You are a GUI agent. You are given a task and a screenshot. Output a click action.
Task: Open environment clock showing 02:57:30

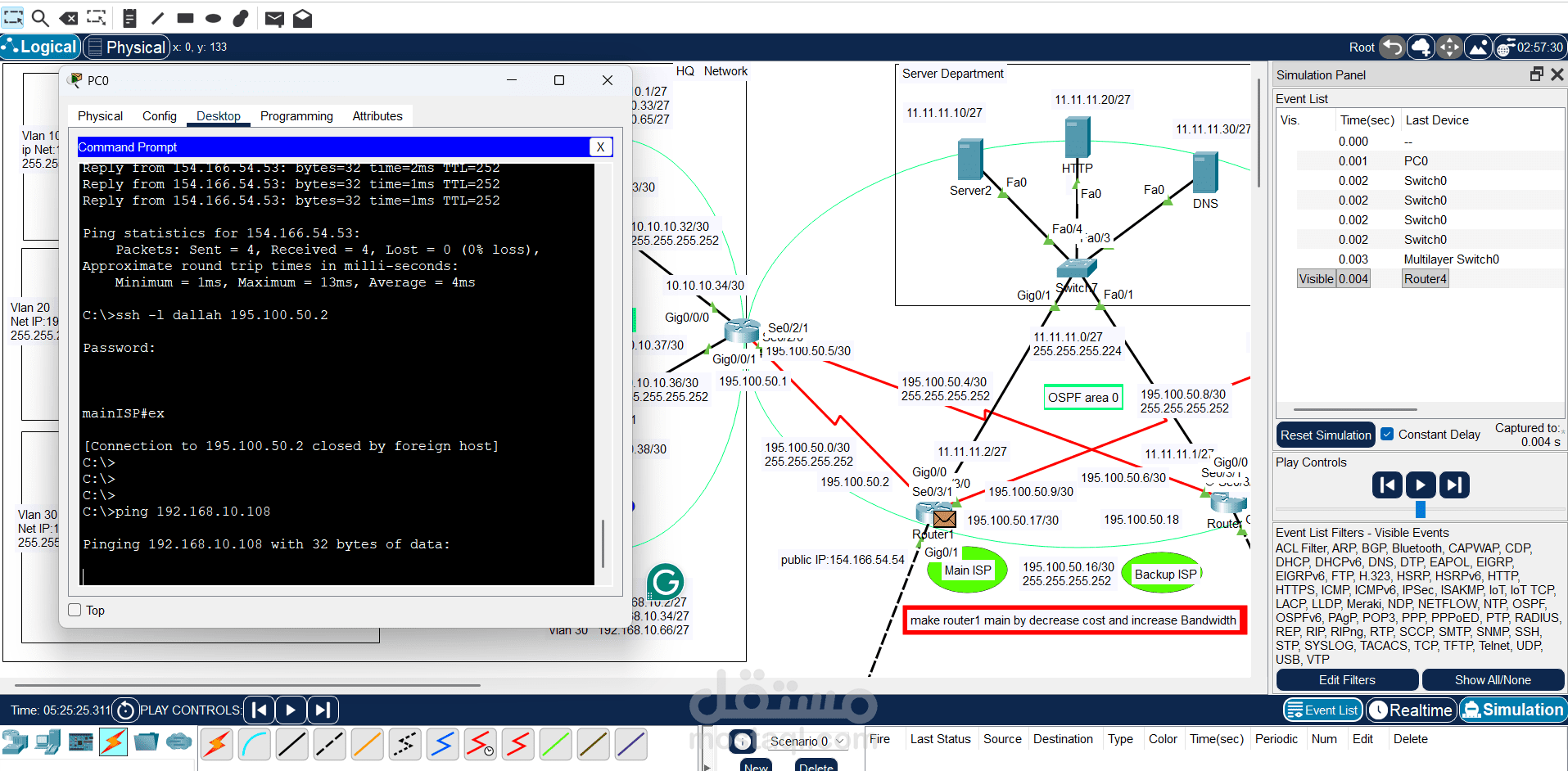(1530, 47)
